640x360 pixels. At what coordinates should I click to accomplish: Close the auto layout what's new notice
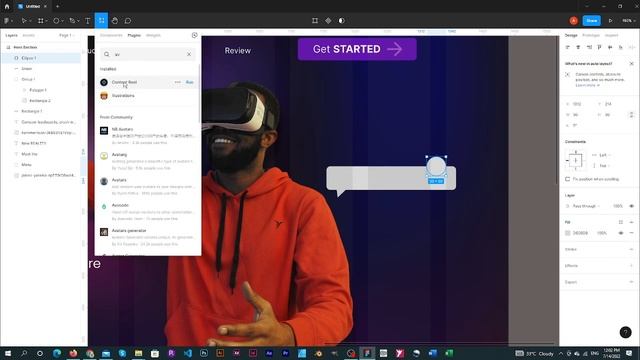(x=631, y=64)
